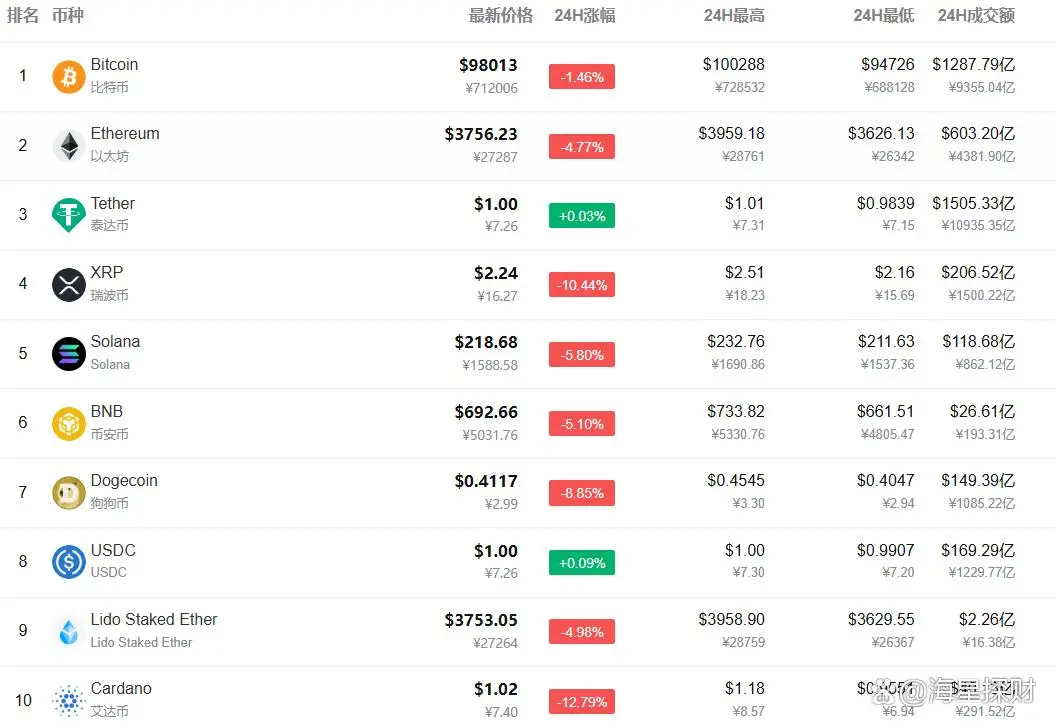This screenshot has height=728, width=1057.
Task: Sort by 最新价格 column header
Action: tap(500, 15)
